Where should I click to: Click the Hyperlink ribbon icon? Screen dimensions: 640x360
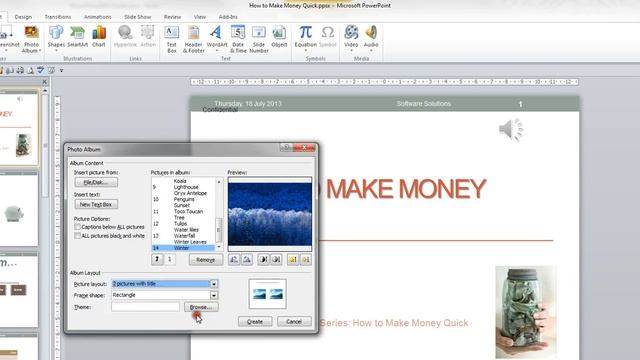pos(125,36)
